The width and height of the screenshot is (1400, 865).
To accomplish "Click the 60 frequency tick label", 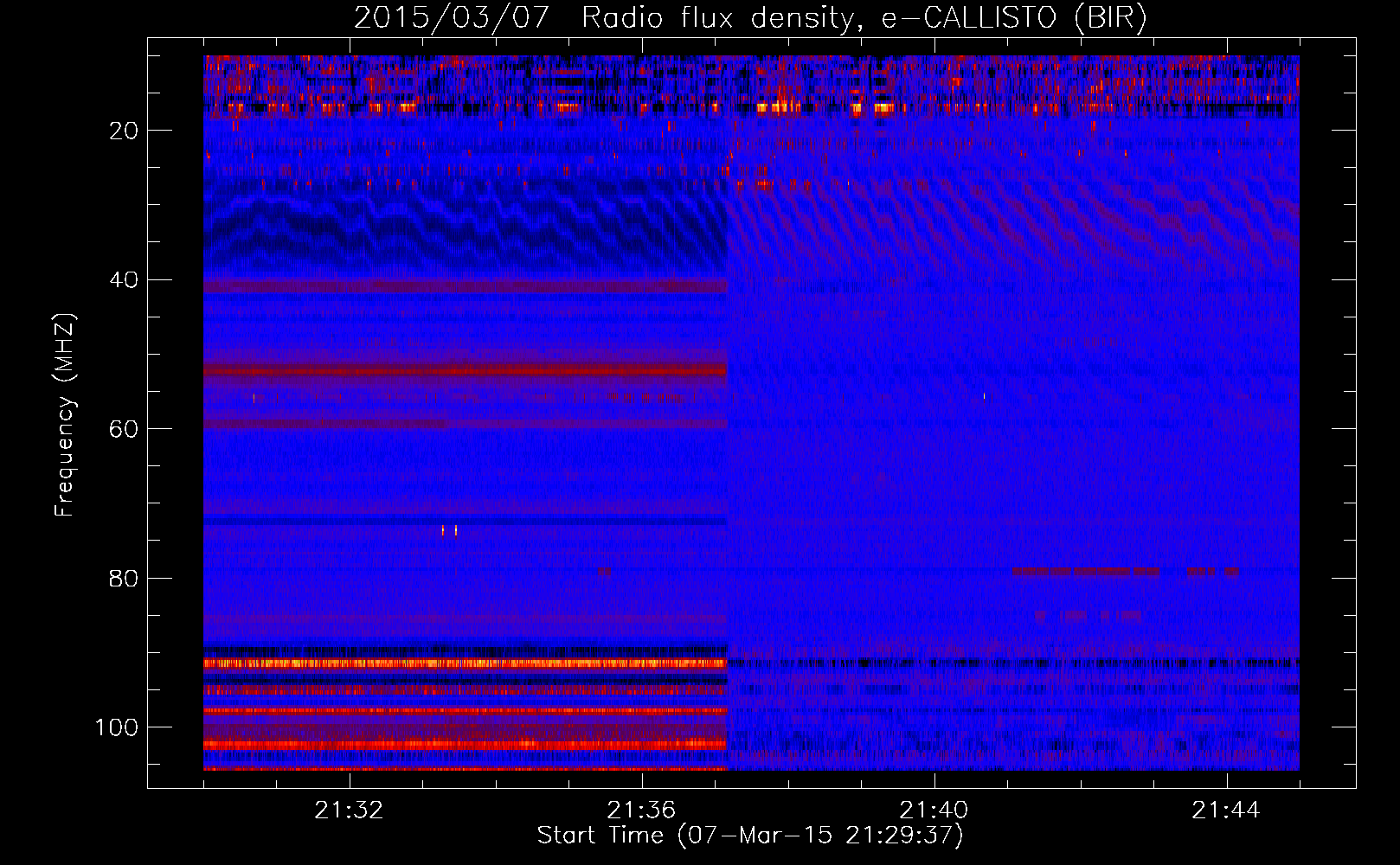I will 125,429.
